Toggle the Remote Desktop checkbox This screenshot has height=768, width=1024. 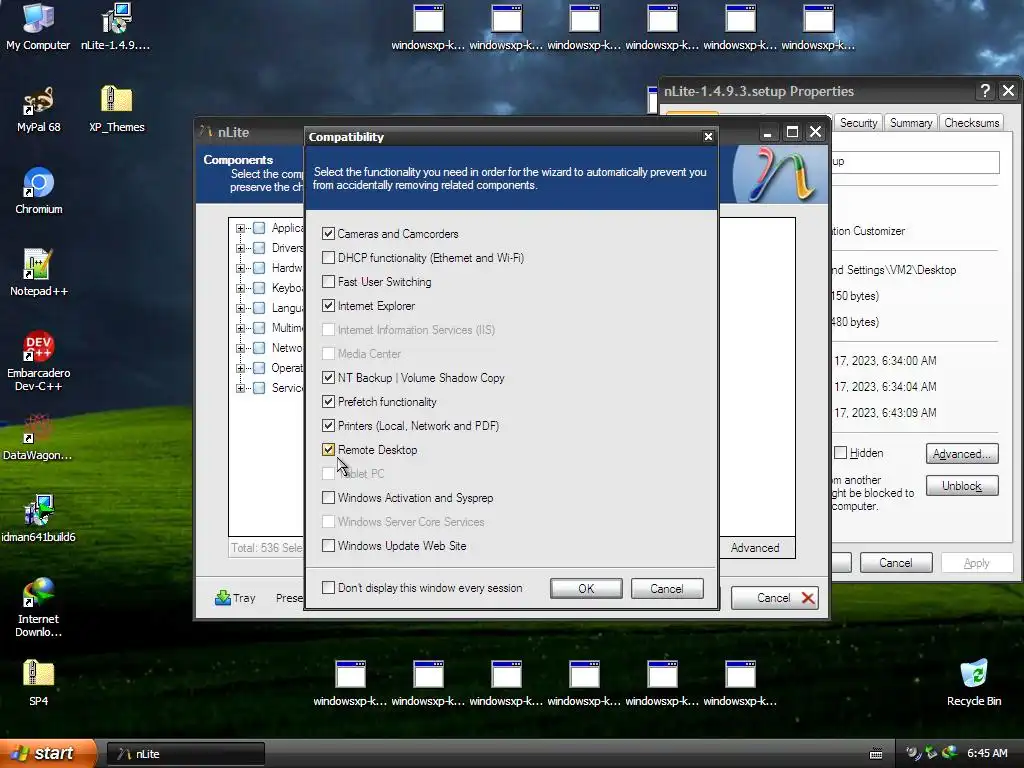tap(328, 450)
